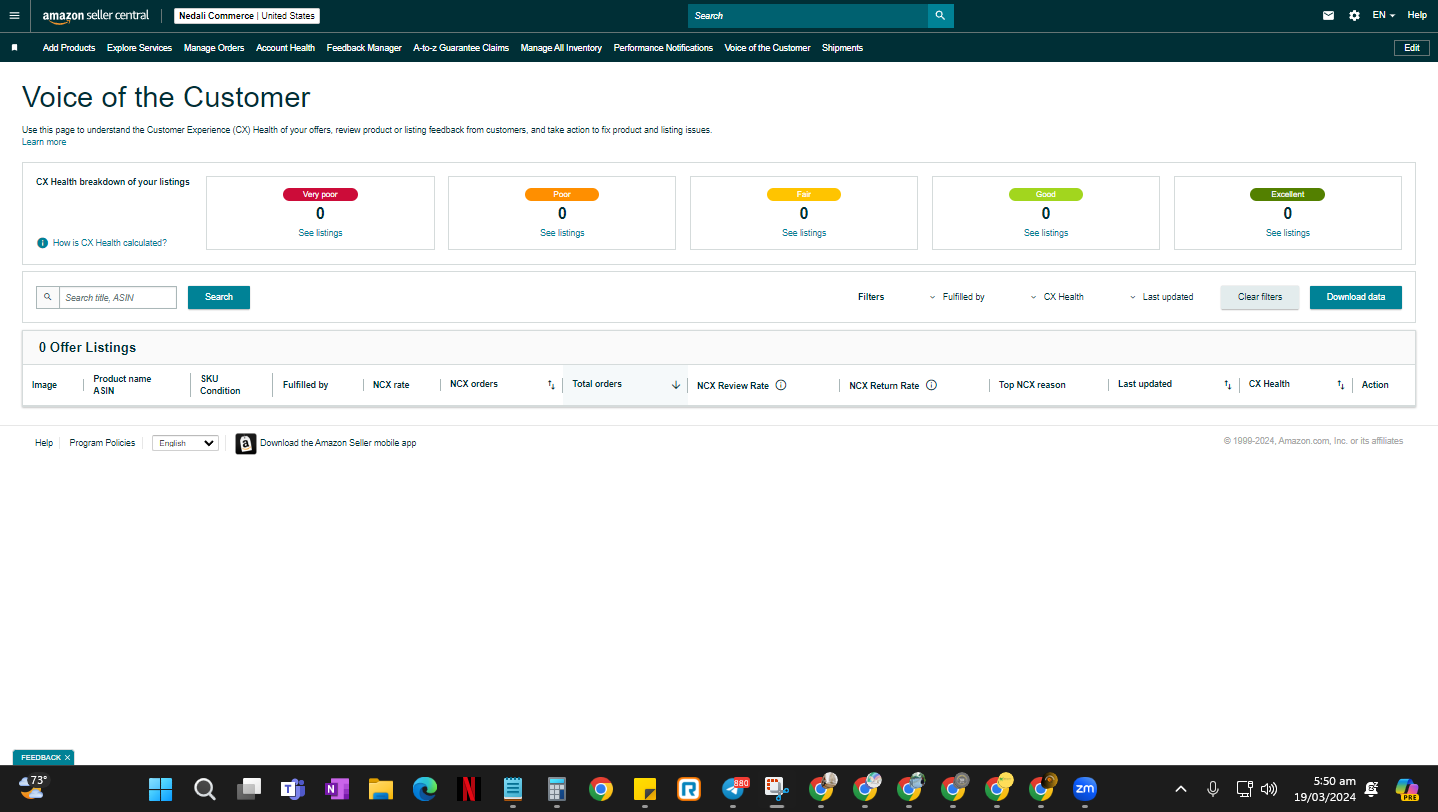Sort the CX Health column using its sort arrows

(1341, 385)
